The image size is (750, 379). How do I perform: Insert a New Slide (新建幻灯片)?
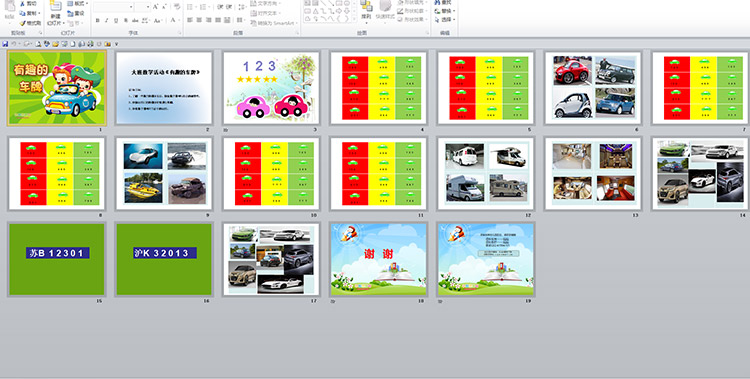55,14
